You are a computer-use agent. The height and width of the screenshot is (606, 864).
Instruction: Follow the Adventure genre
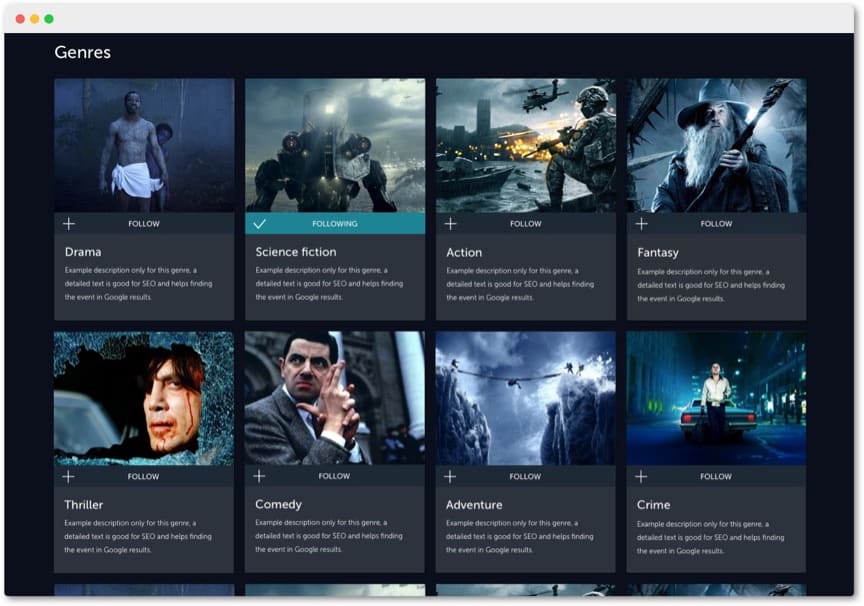(x=525, y=477)
